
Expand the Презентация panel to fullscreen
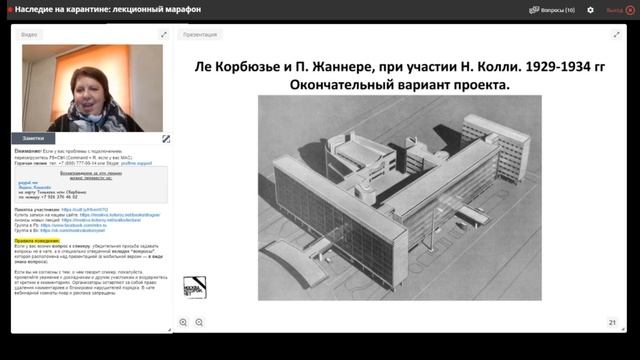616,35
